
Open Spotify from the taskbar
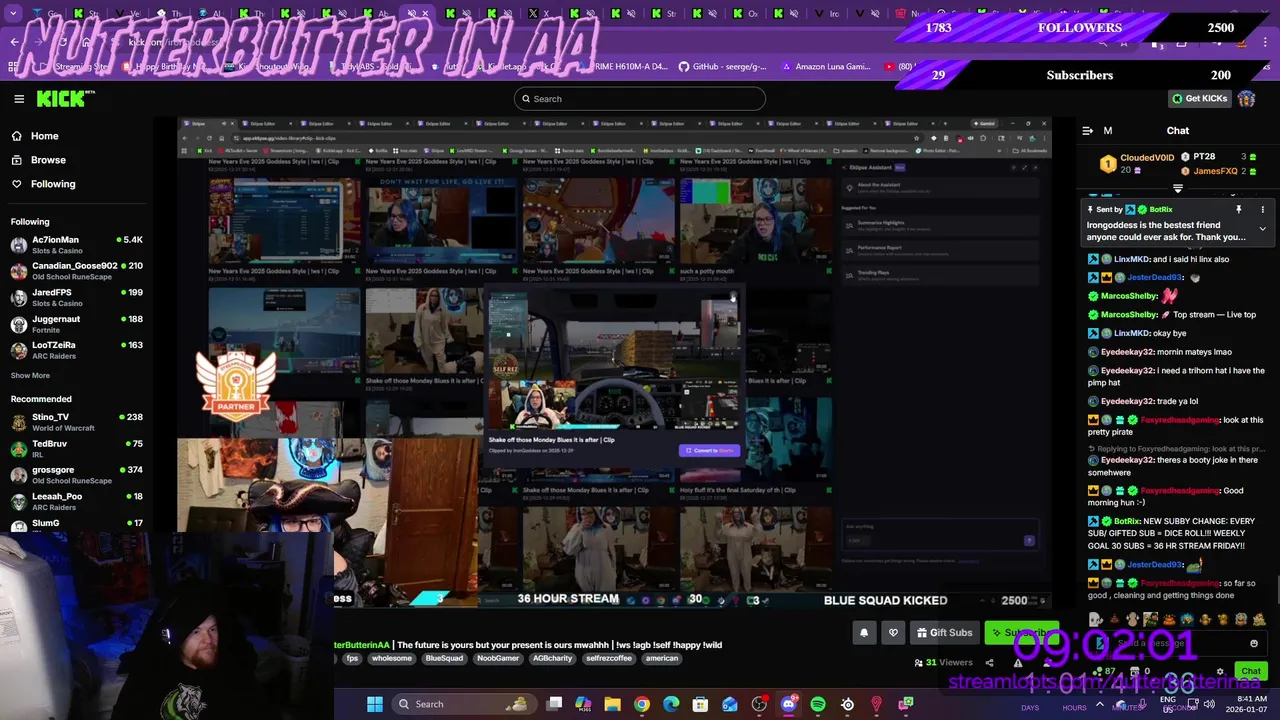click(x=818, y=704)
